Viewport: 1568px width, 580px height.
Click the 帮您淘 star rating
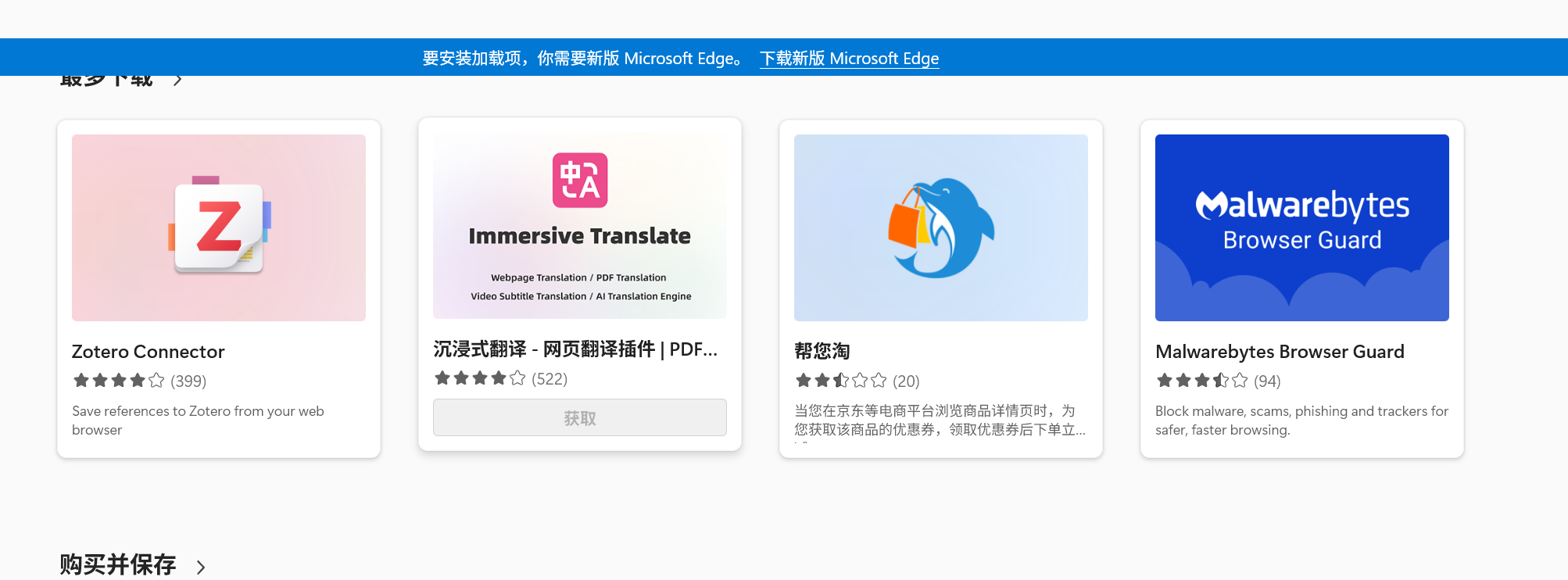pos(841,381)
